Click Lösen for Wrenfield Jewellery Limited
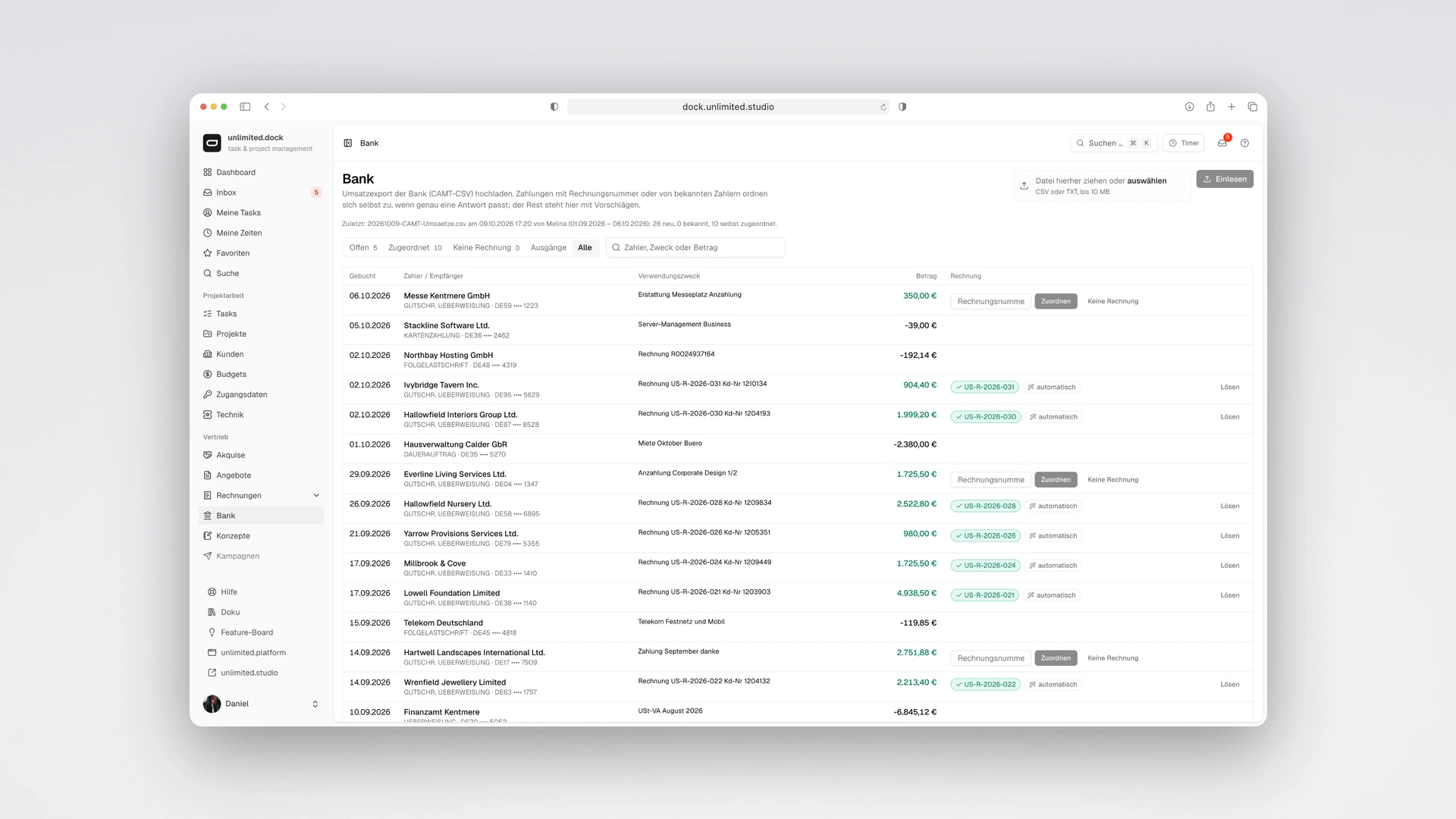Viewport: 1456px width, 819px height. tap(1230, 684)
